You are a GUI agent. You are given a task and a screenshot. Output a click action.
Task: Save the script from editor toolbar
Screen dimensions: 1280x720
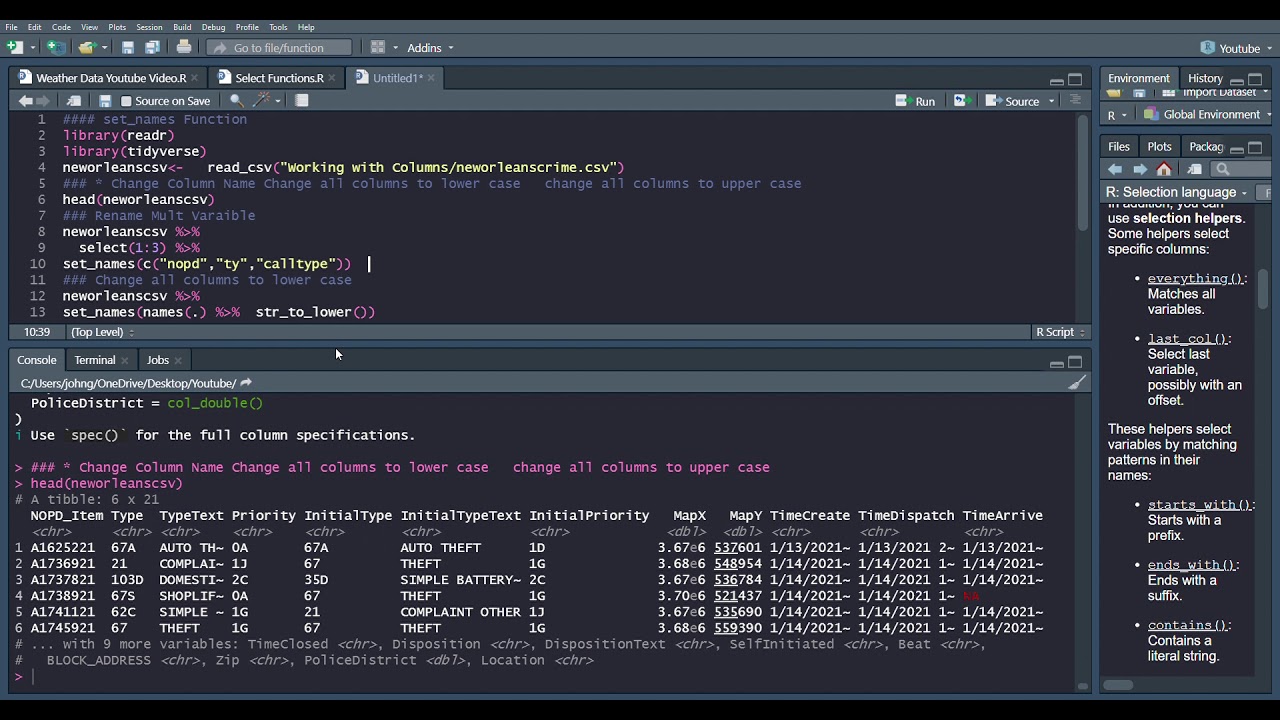[x=105, y=100]
